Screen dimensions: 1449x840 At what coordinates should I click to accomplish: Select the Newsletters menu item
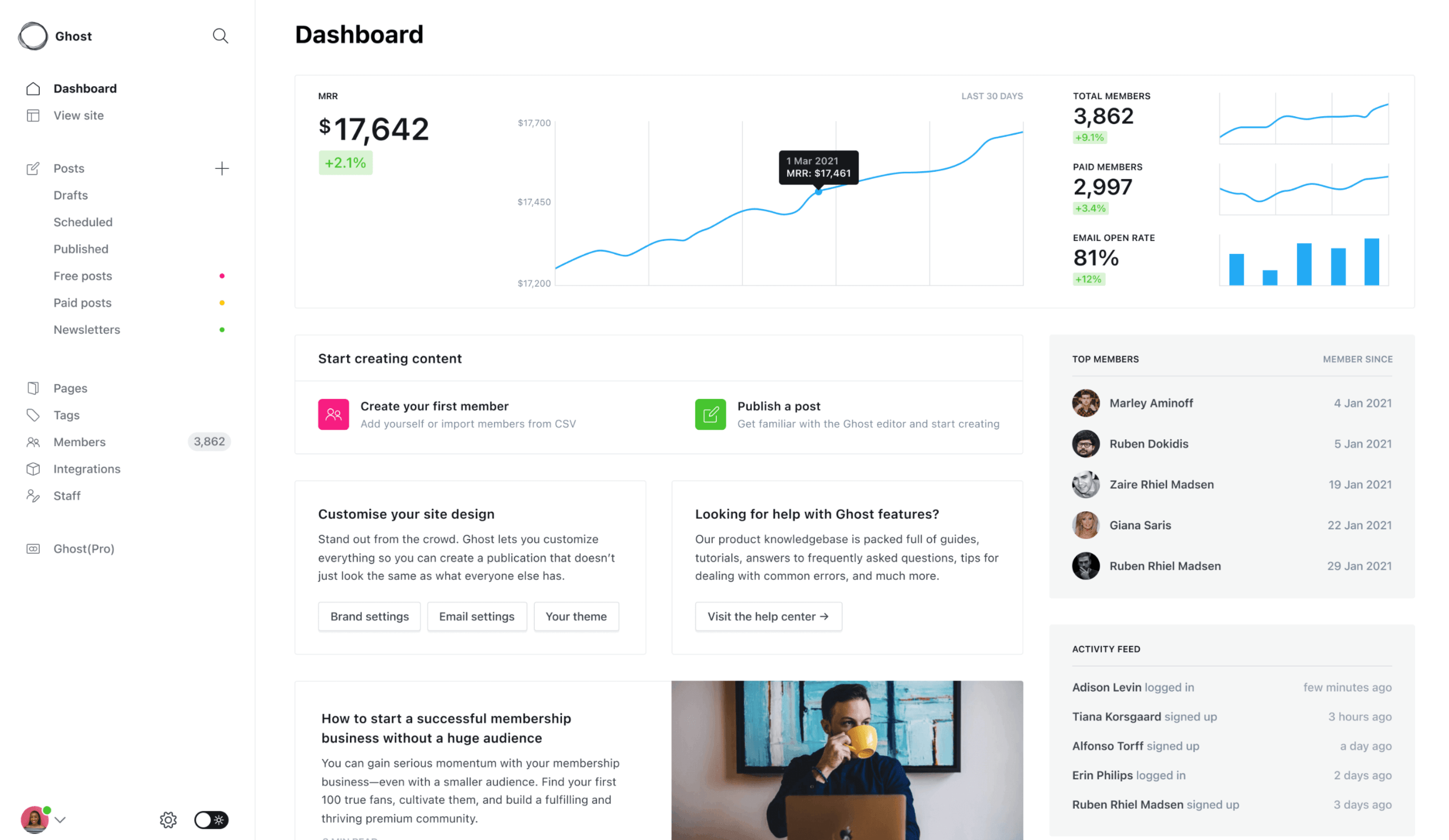coord(87,328)
